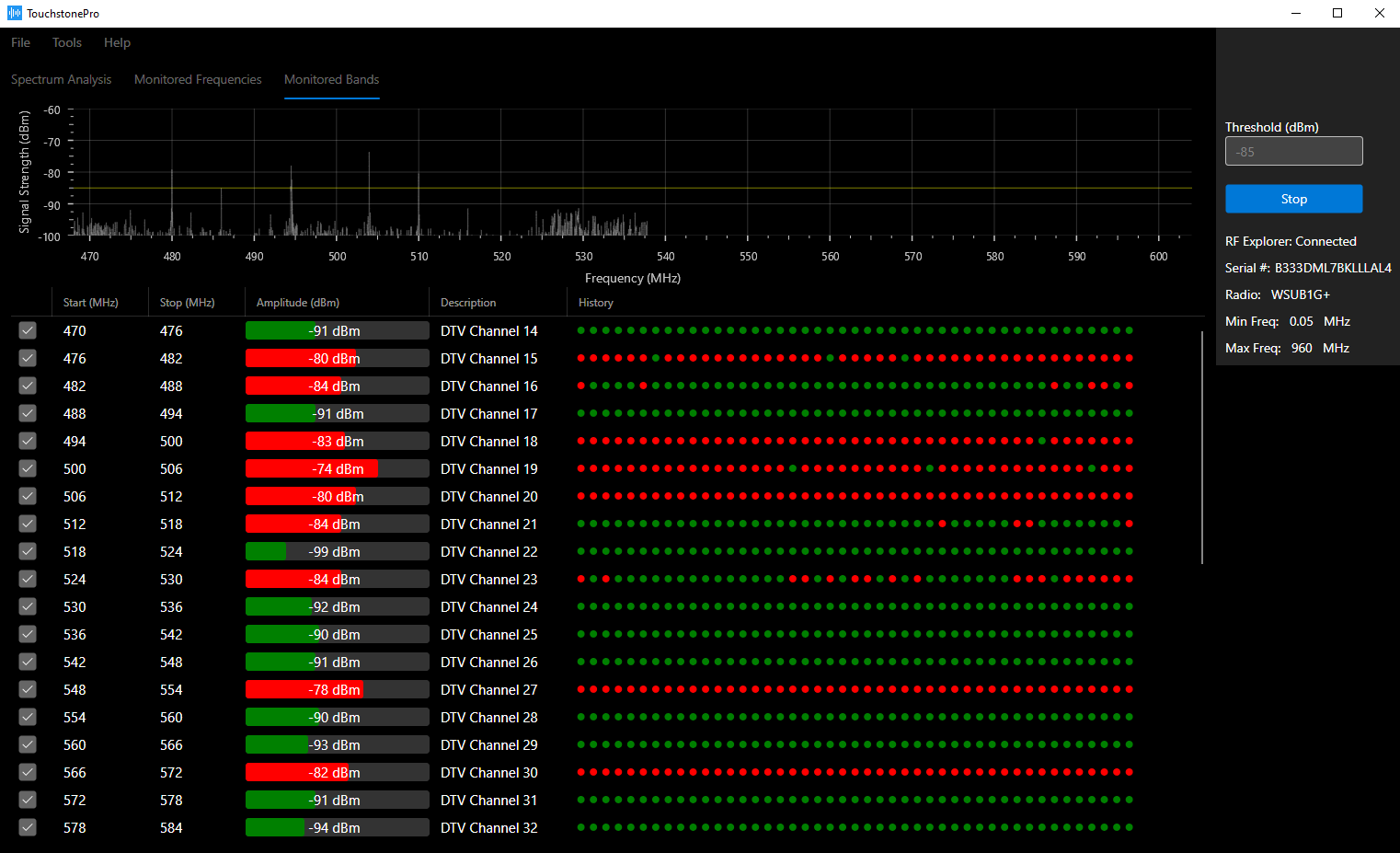
Task: Toggle the DTV Channel 28 checkbox
Action: click(28, 717)
